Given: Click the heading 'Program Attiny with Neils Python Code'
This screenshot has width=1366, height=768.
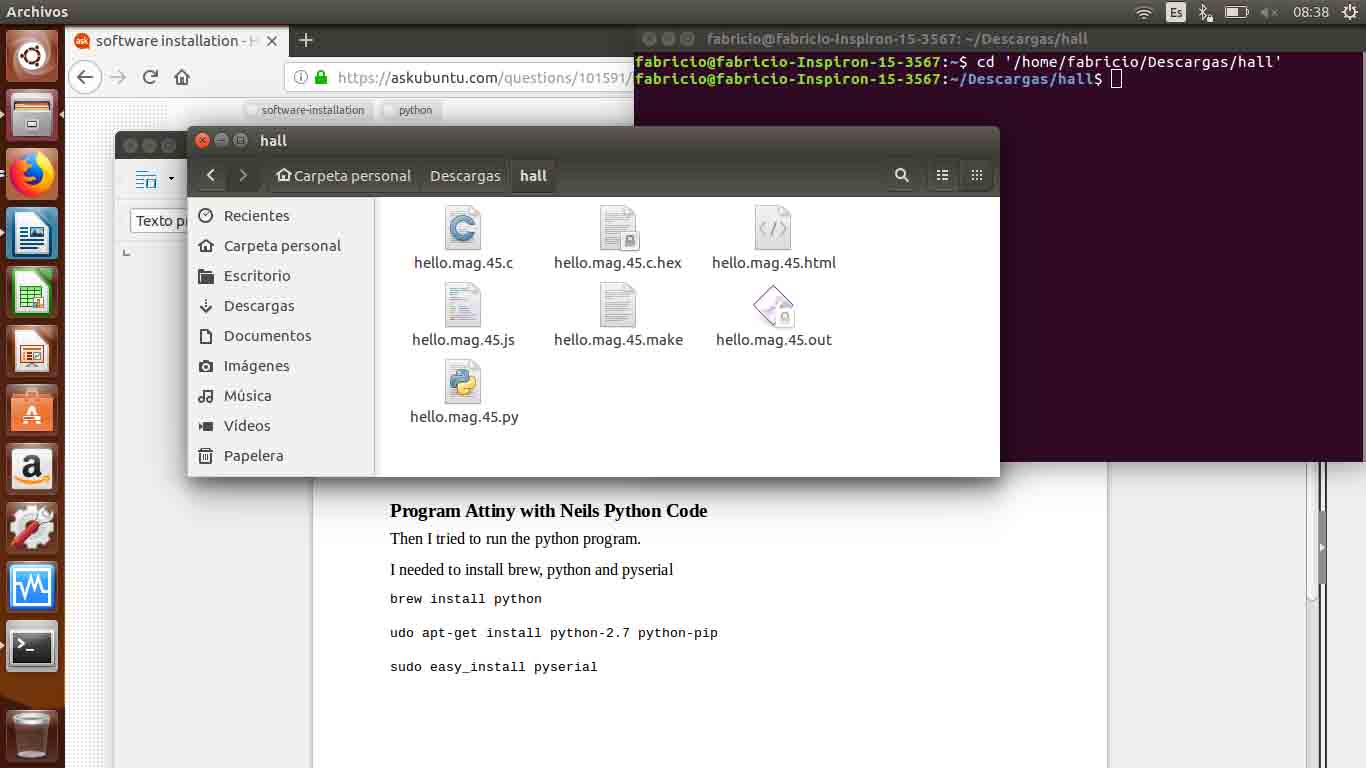Looking at the screenshot, I should [548, 511].
